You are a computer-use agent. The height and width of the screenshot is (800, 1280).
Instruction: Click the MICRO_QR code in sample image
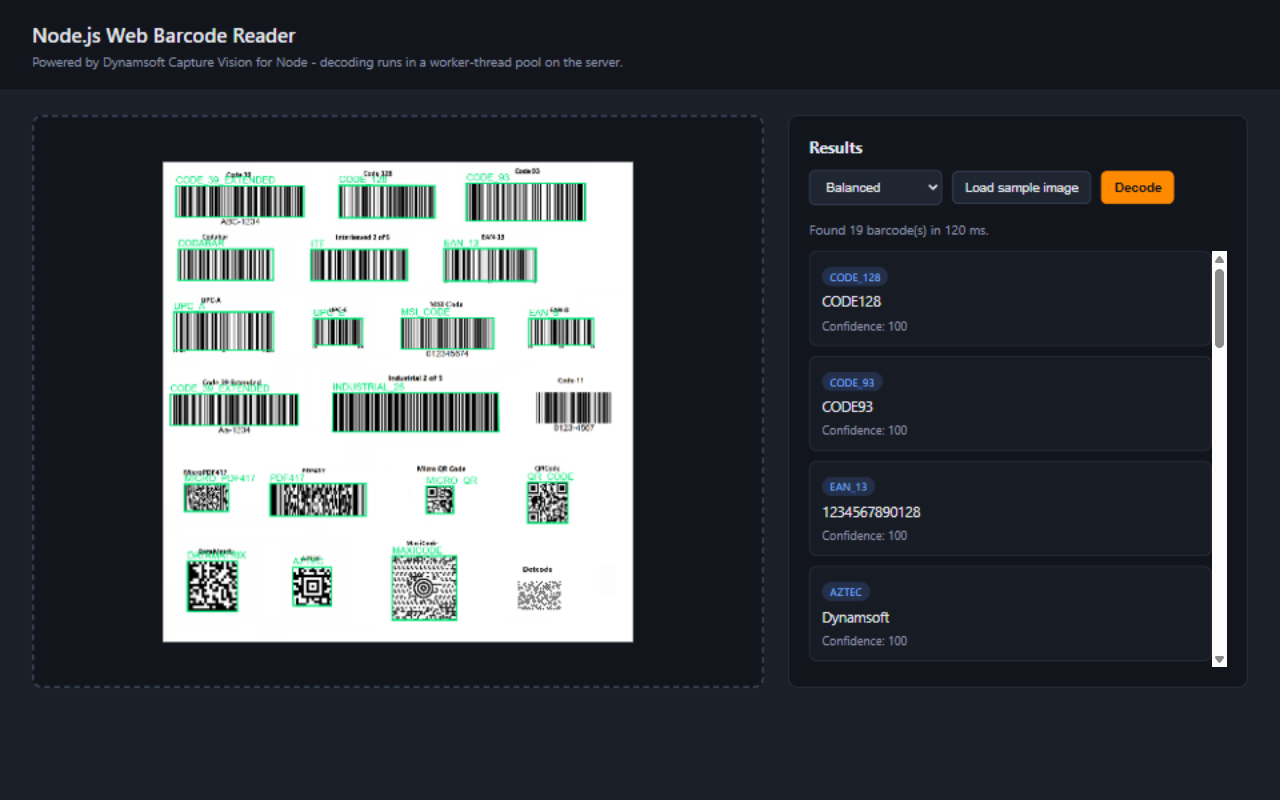[x=440, y=500]
